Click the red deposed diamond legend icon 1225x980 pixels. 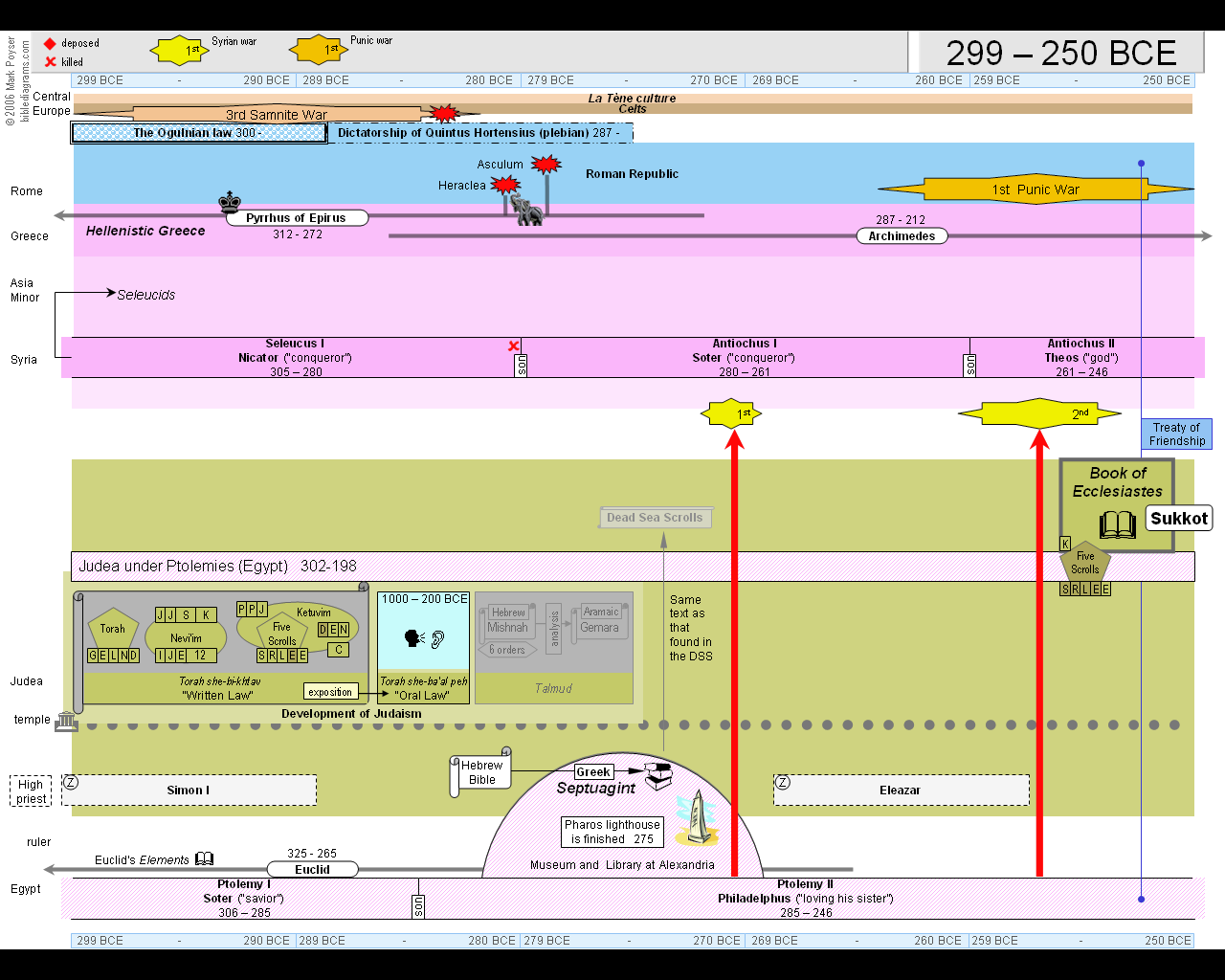point(50,43)
